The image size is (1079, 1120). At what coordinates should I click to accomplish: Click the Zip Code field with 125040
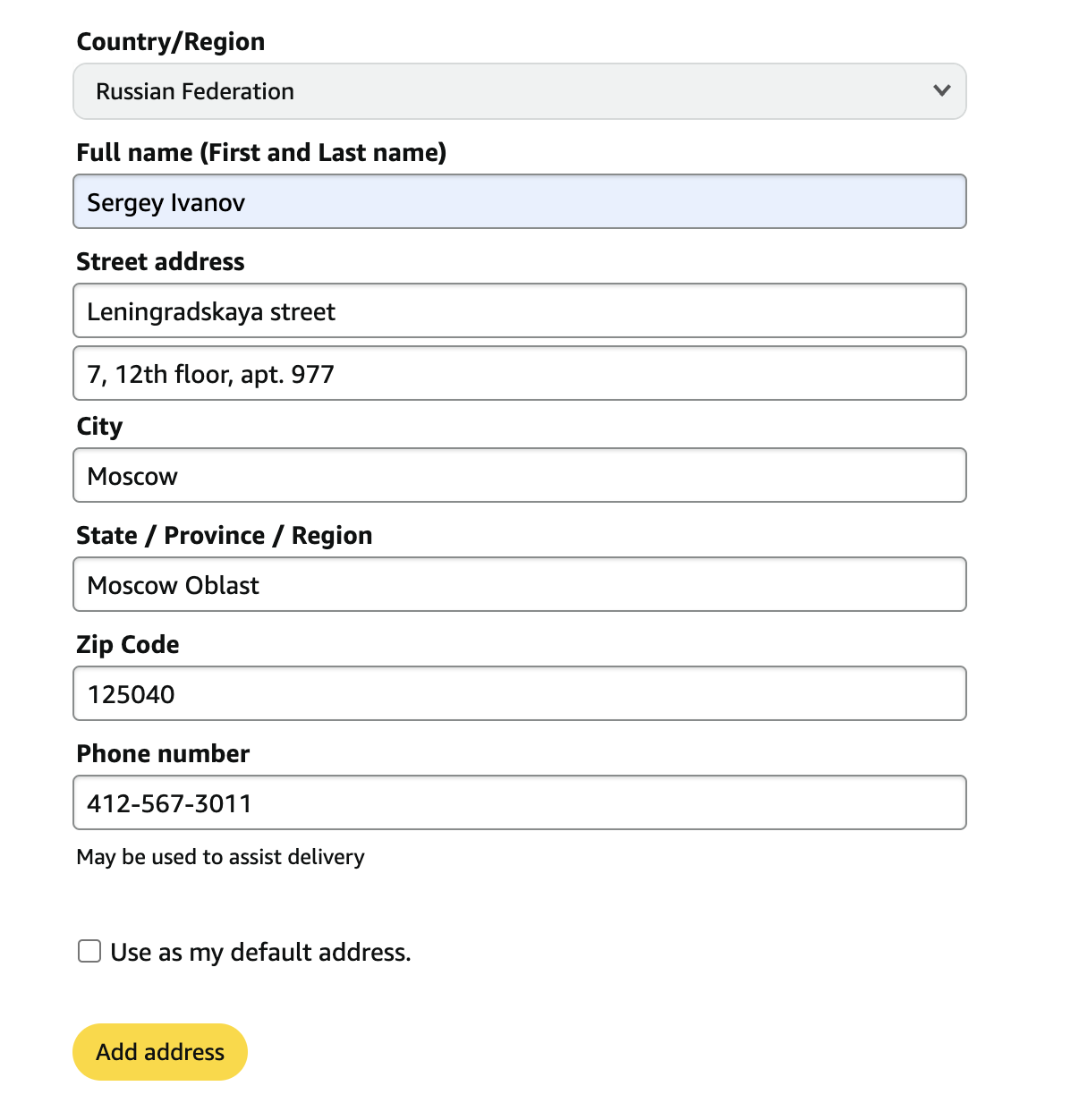519,694
